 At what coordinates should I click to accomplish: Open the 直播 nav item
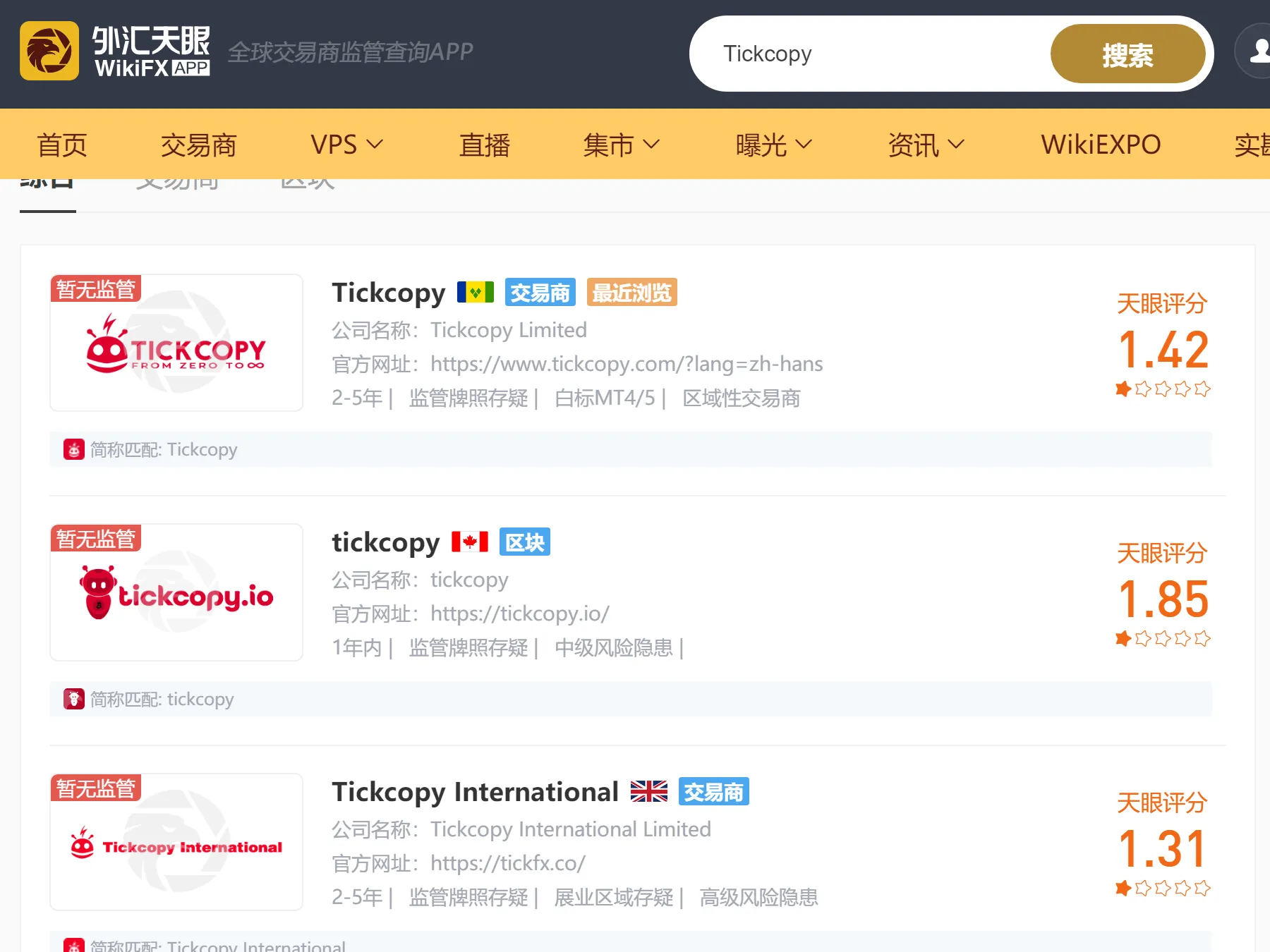(485, 145)
